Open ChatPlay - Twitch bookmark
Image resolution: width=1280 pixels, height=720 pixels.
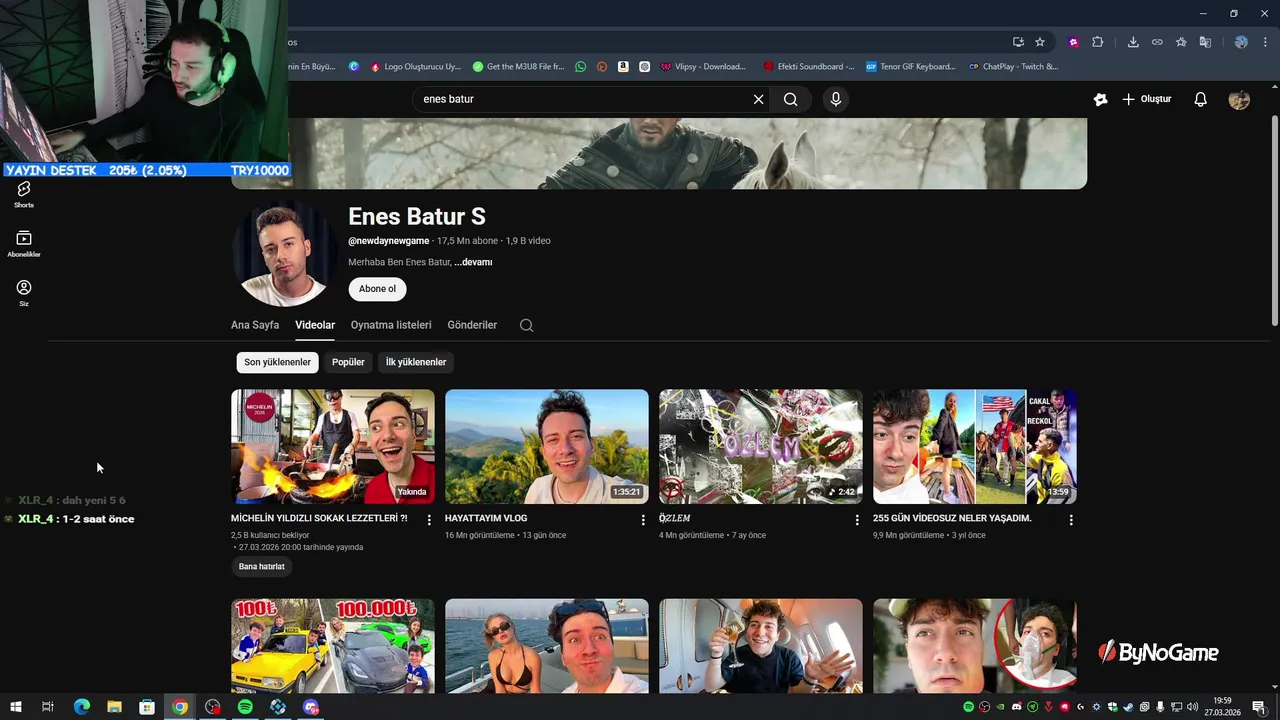coord(1013,67)
